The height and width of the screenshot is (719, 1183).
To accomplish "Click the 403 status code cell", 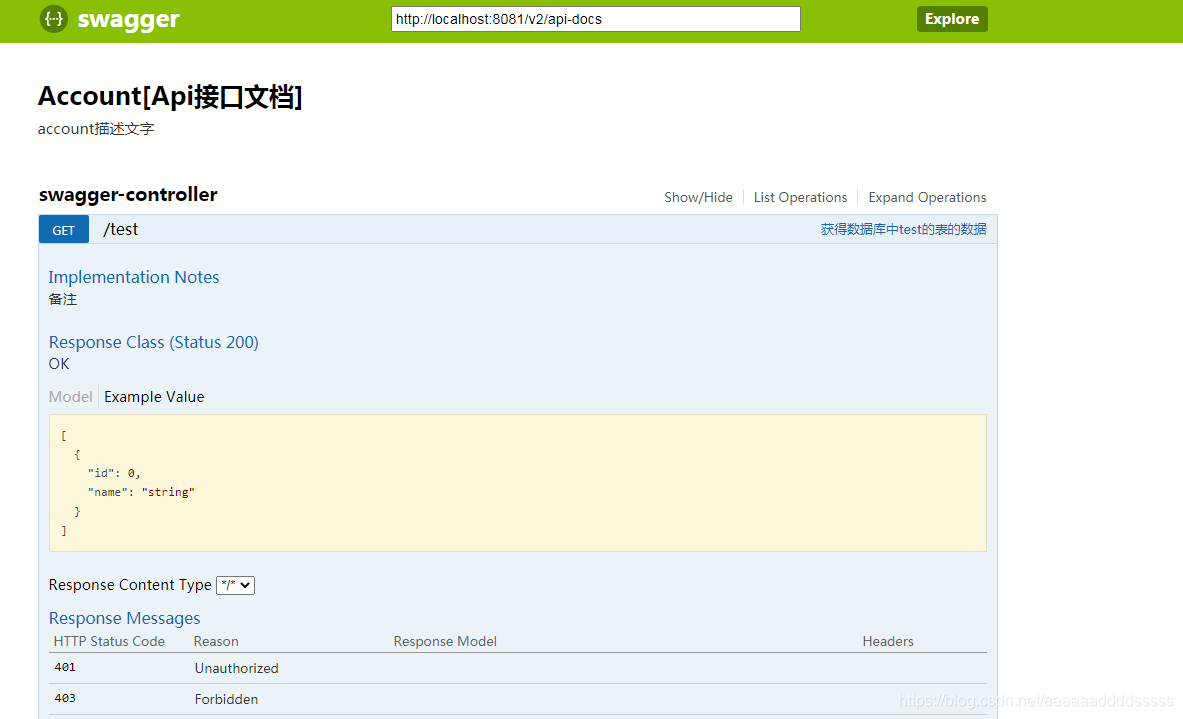I will pos(65,698).
